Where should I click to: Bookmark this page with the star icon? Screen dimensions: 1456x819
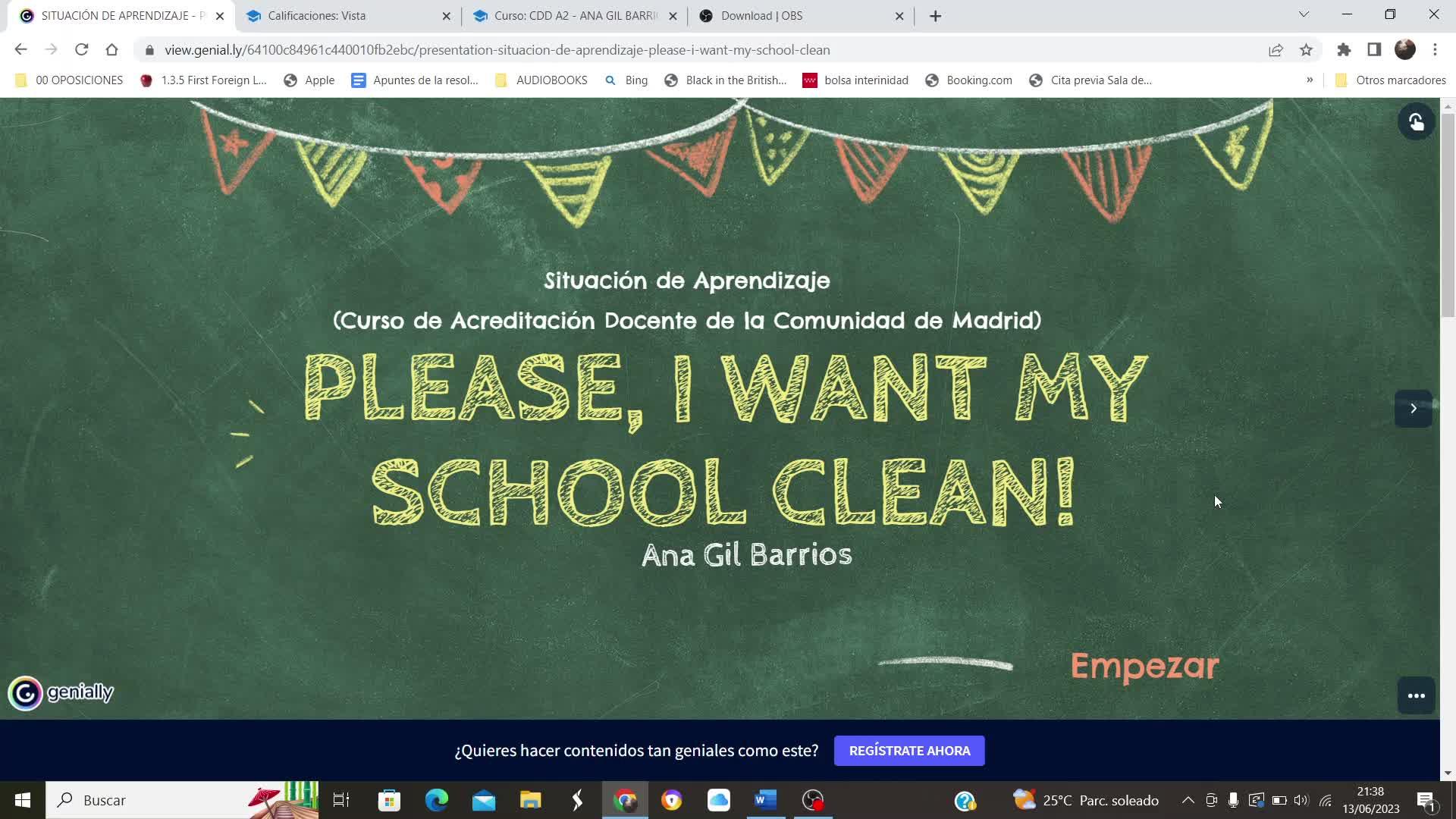[x=1306, y=50]
